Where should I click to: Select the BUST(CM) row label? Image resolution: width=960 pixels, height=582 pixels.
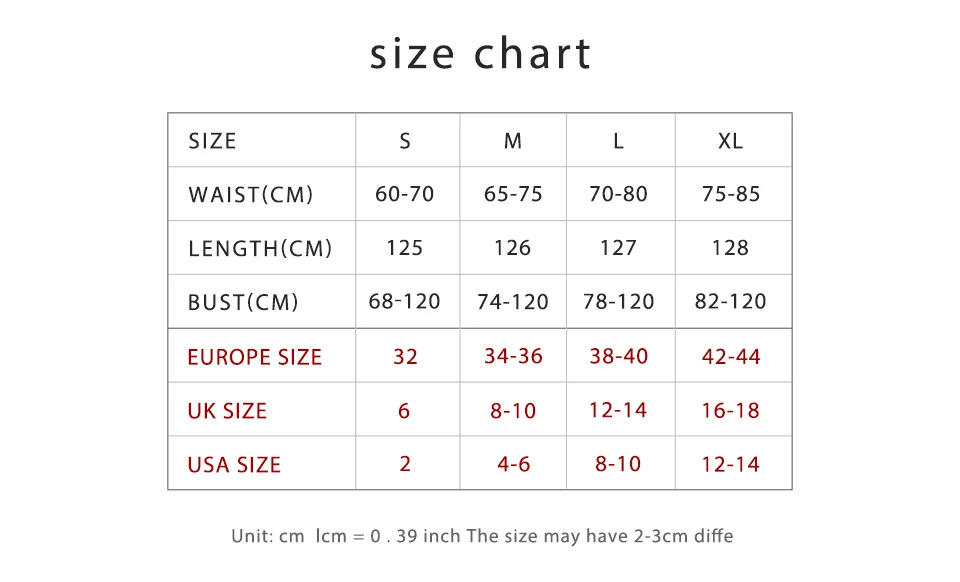click(x=243, y=302)
